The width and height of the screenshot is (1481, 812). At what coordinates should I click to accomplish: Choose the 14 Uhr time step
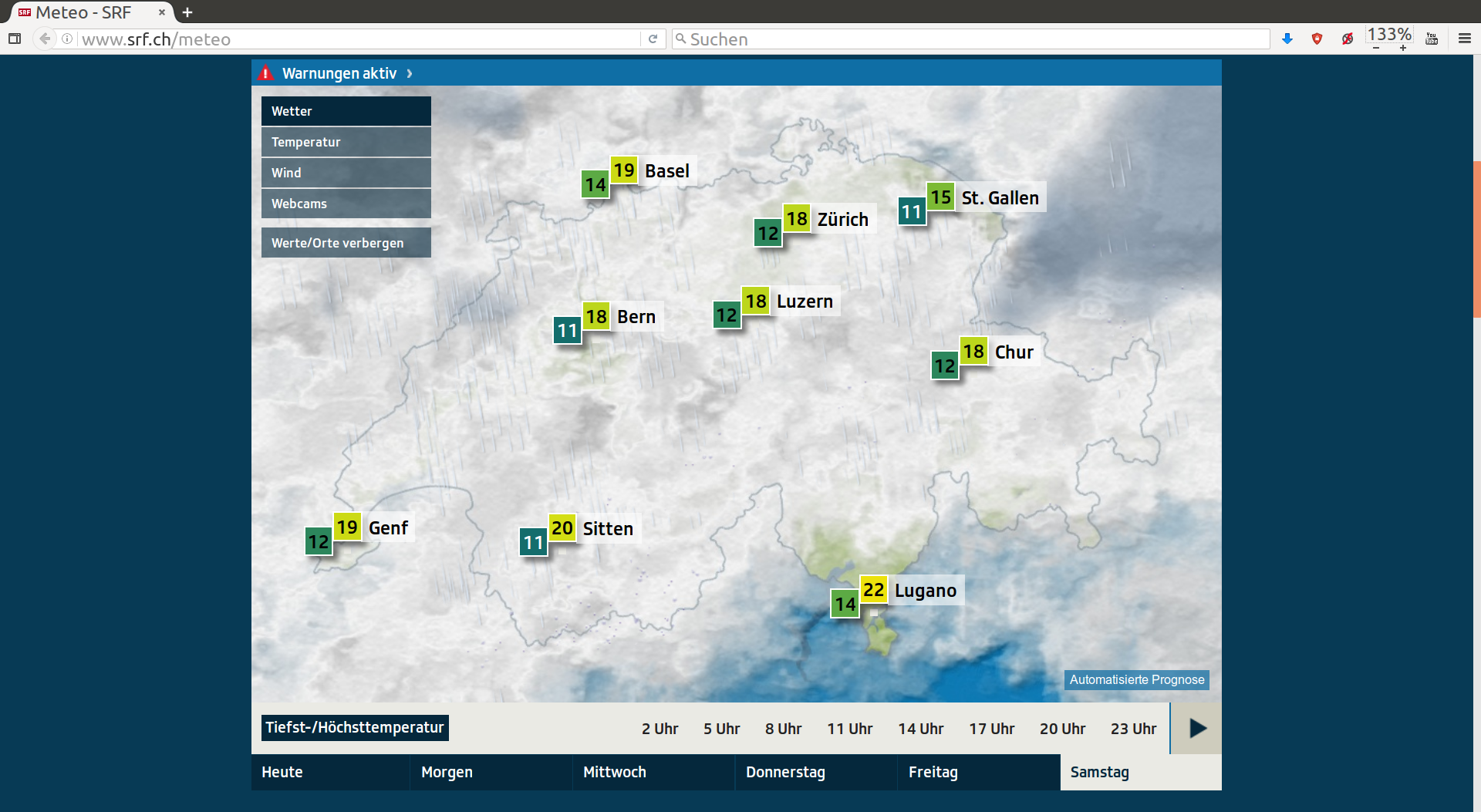921,729
